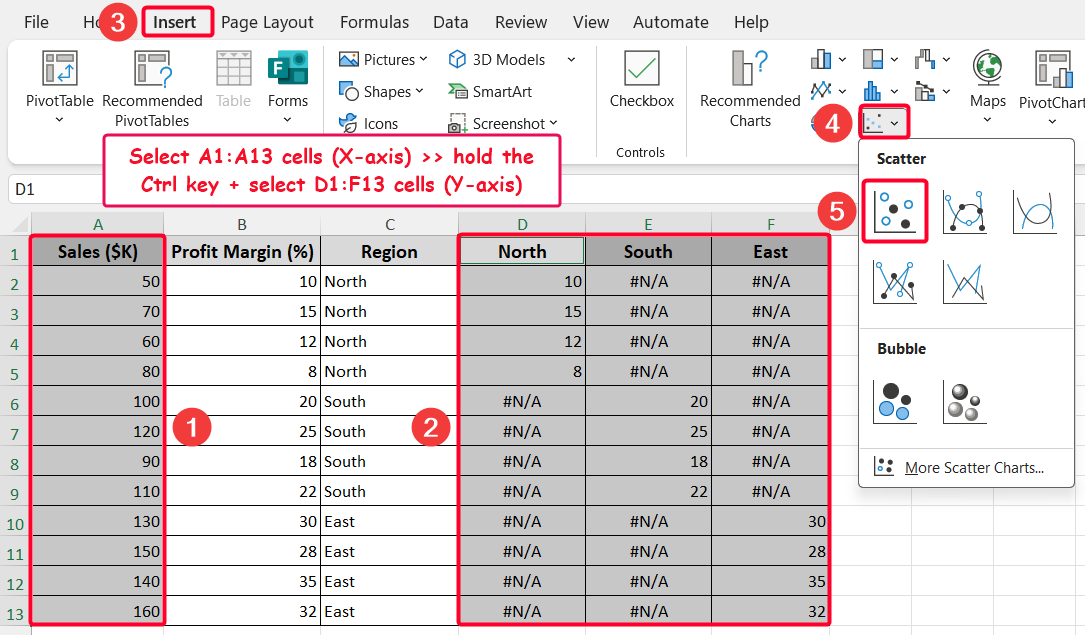Click the Icons insert button

click(x=369, y=124)
